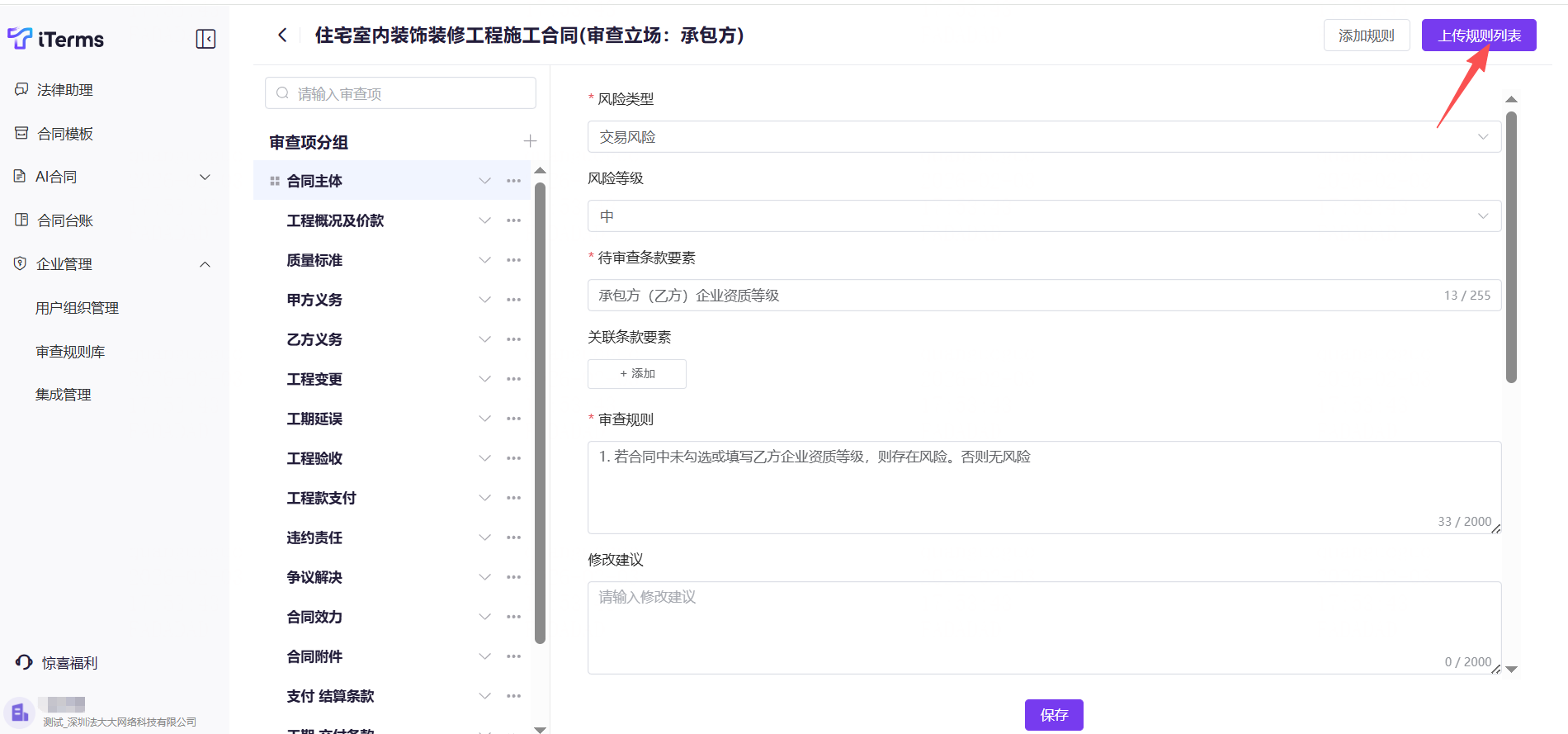The height and width of the screenshot is (734, 1568).
Task: Open more options for 工程款支付
Action: tap(513, 498)
